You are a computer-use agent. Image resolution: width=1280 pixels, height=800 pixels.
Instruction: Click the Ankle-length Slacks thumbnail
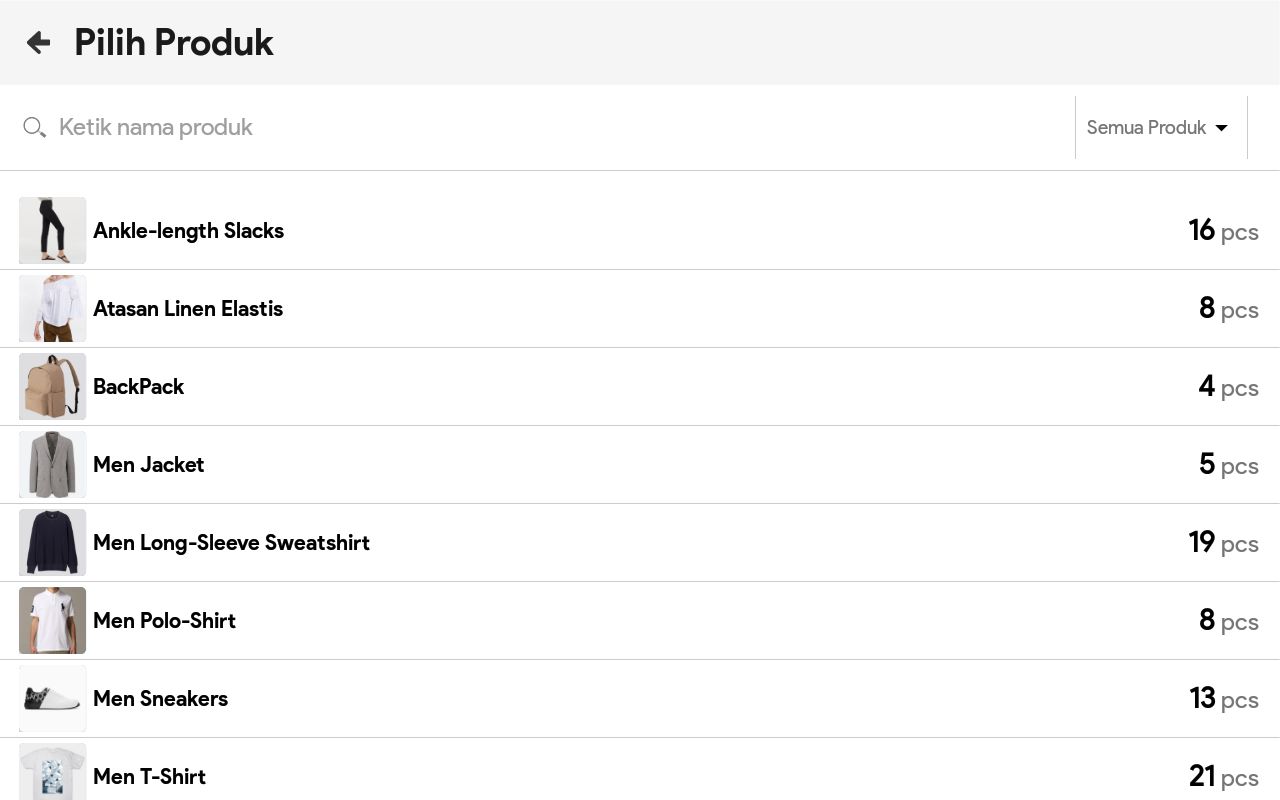(x=52, y=230)
